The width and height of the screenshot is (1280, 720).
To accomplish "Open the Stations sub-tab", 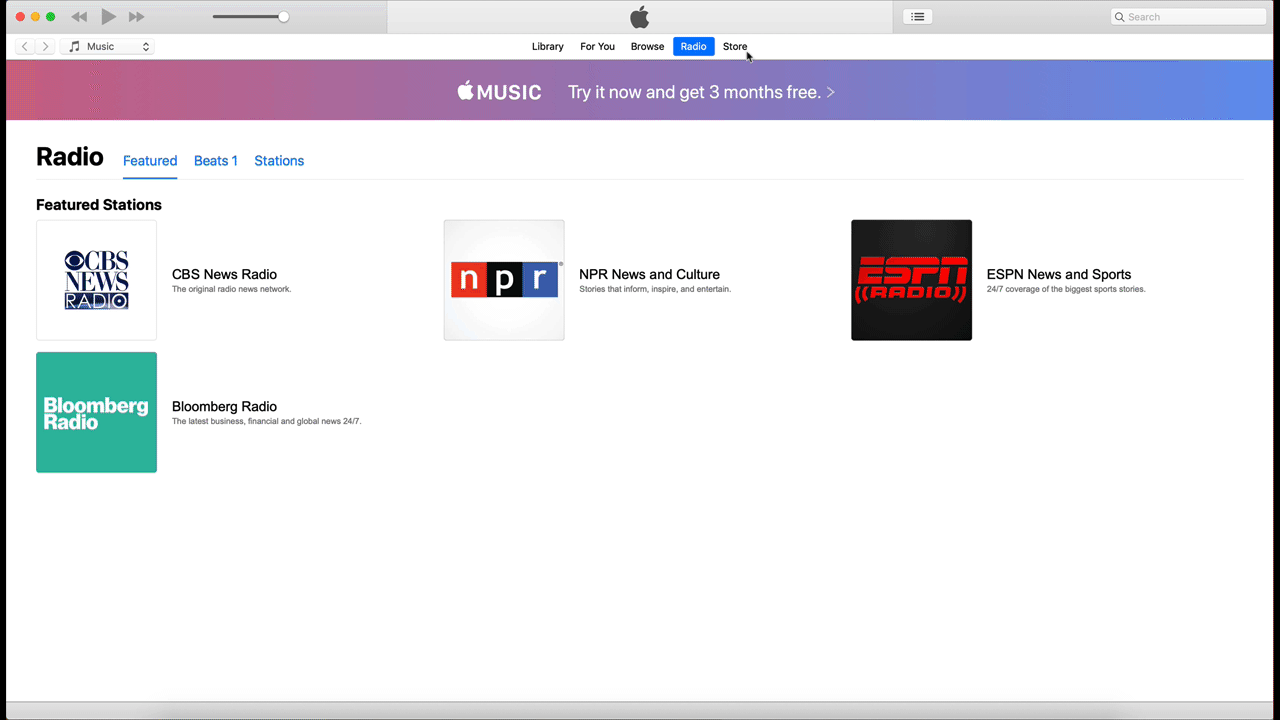I will 279,161.
